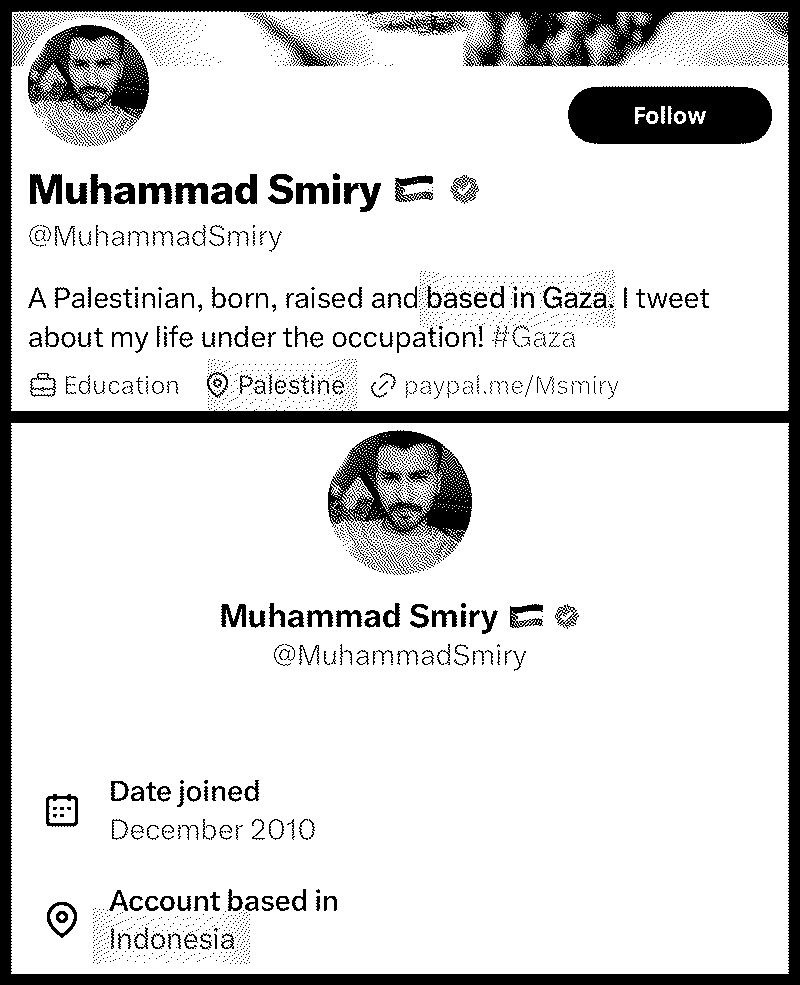The height and width of the screenshot is (985, 800).
Task: Click the chain link icon before paypal.me
Action: click(x=383, y=386)
